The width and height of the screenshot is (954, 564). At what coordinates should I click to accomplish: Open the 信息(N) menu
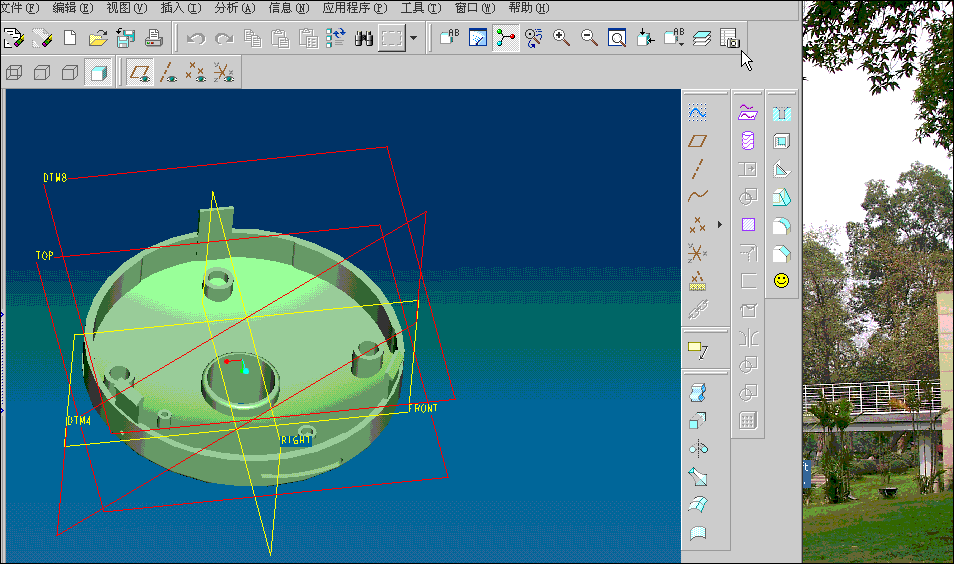click(289, 8)
